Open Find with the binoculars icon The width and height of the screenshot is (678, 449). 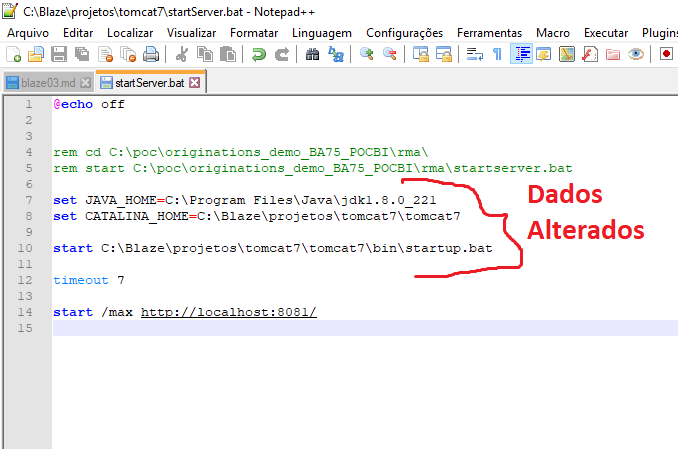[313, 54]
